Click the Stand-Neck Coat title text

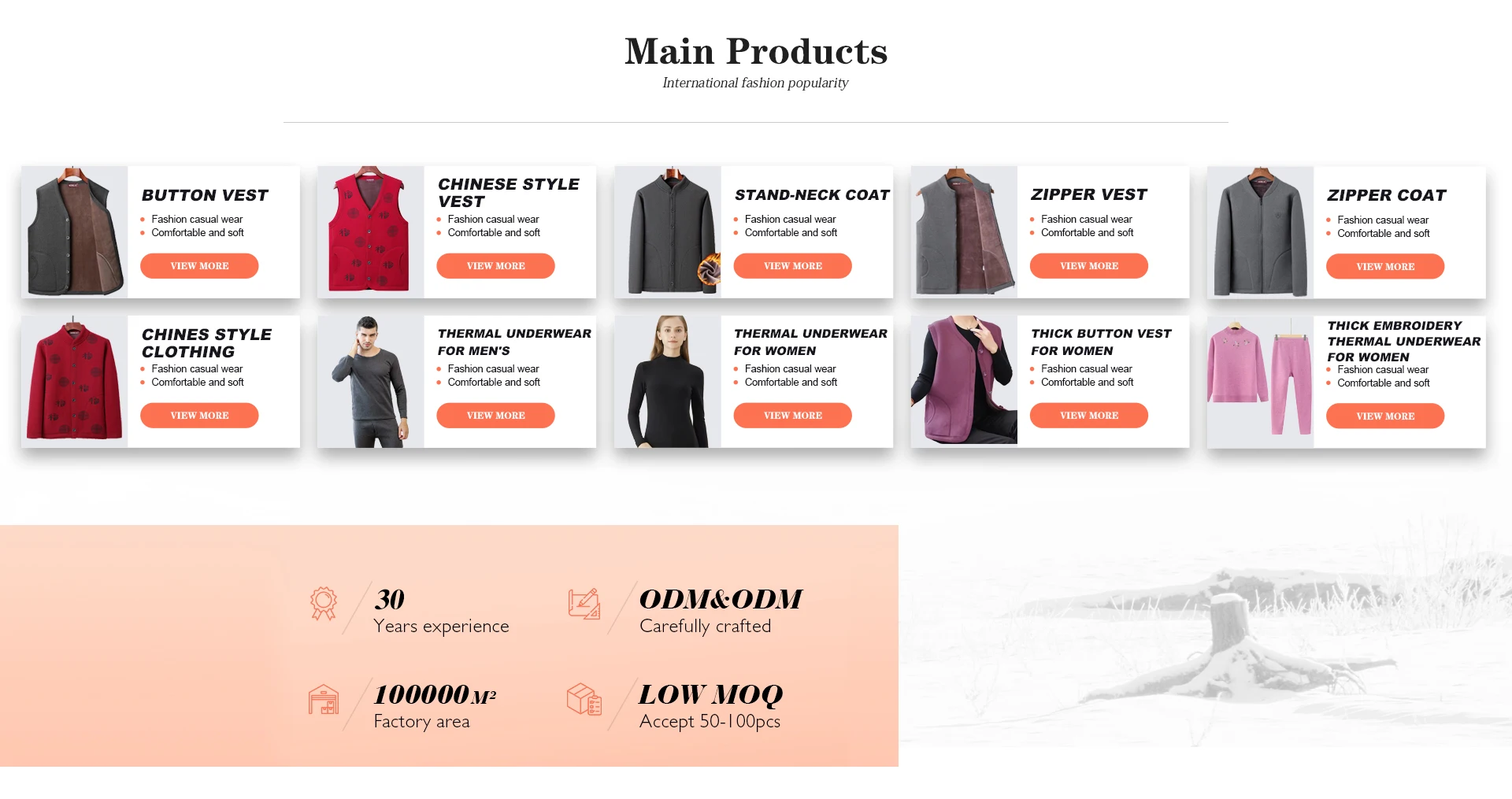point(812,195)
